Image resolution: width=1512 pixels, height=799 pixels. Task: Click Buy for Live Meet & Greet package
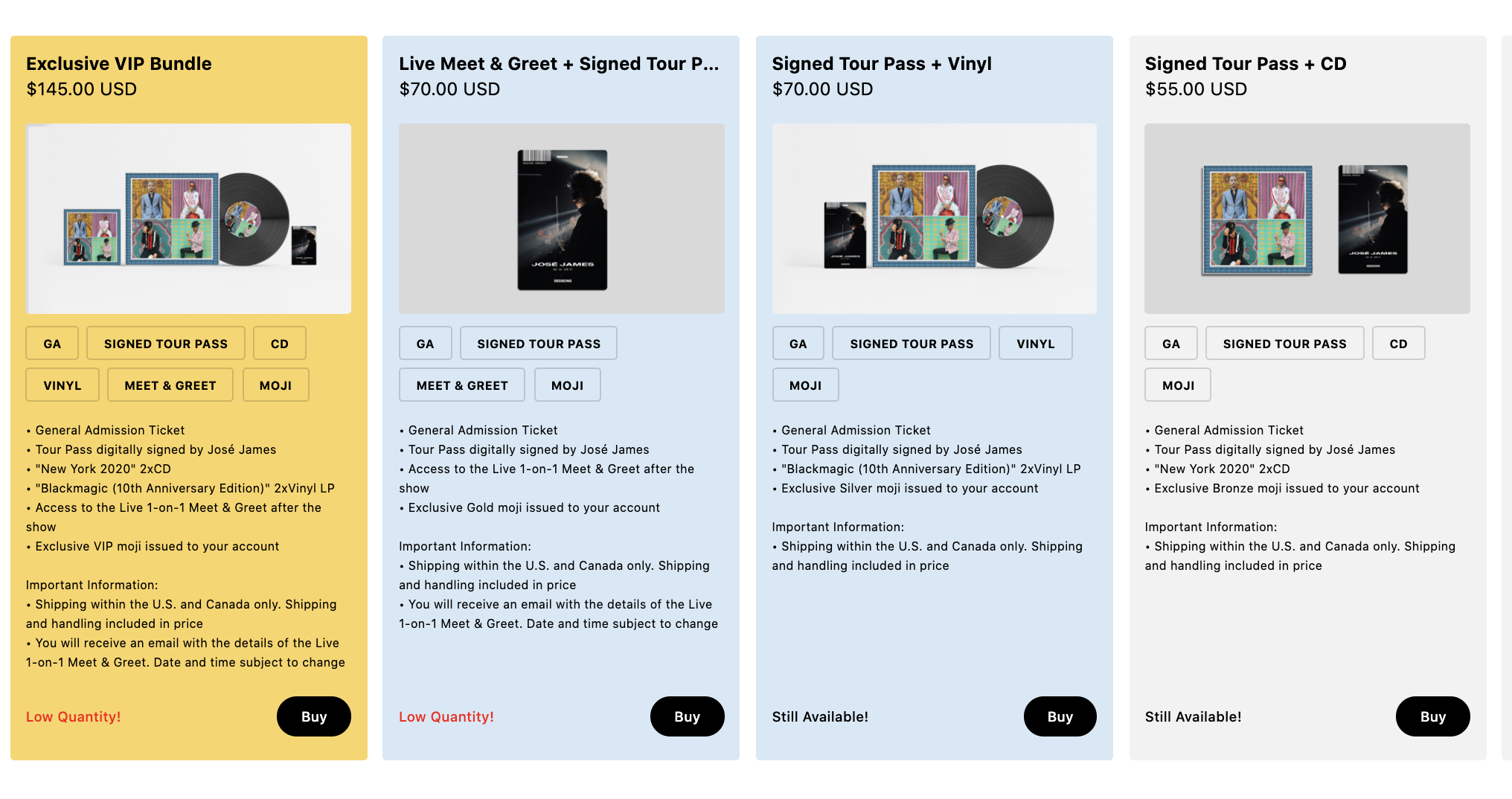point(687,716)
